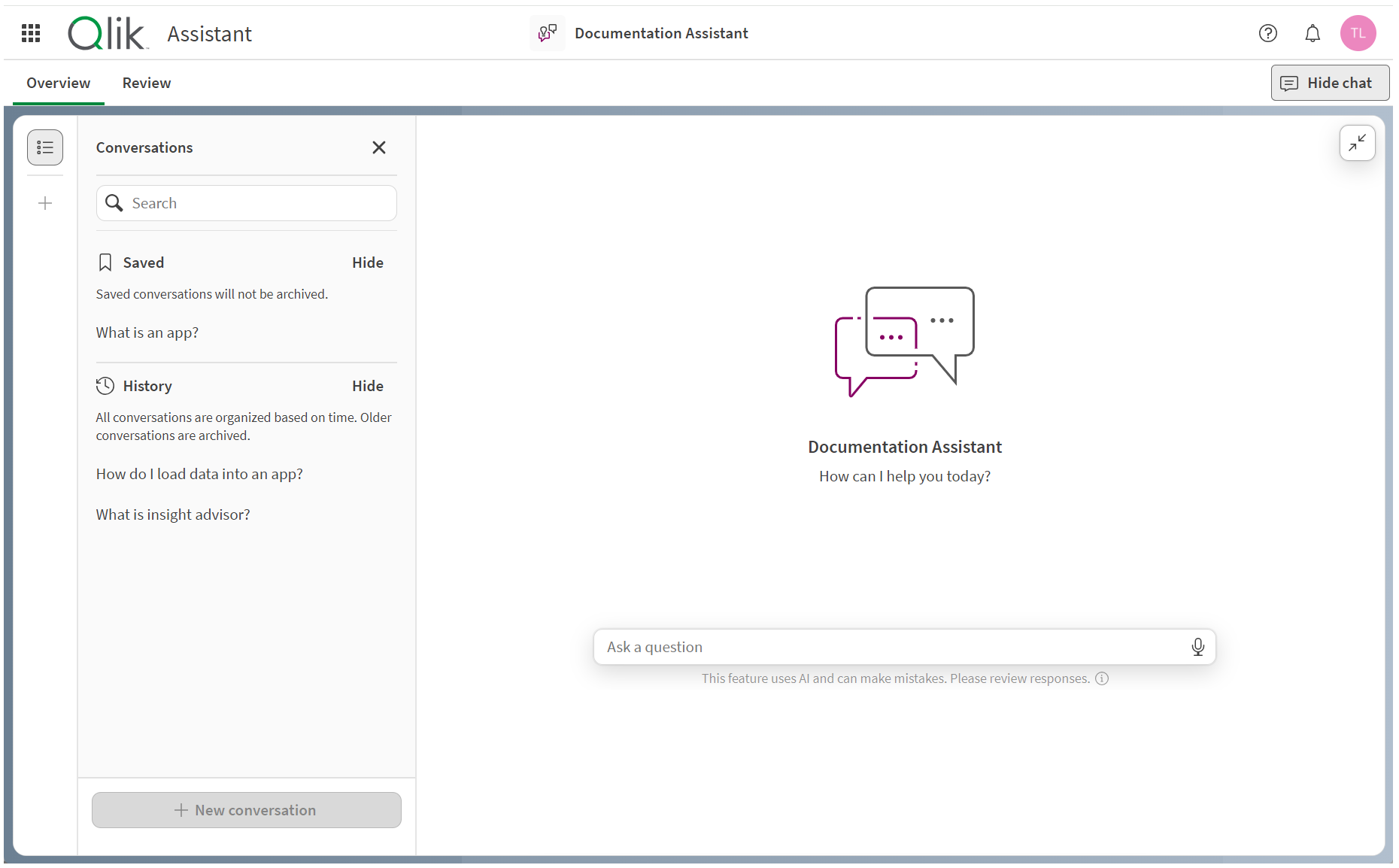Open the help question-mark menu
The width and height of the screenshot is (1399, 868).
point(1268,33)
